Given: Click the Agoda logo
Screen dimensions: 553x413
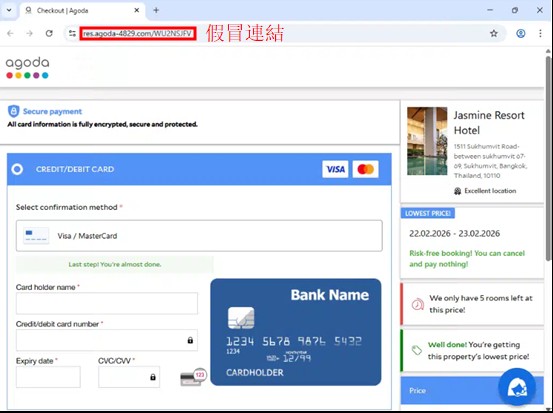Looking at the screenshot, I should click(x=28, y=67).
